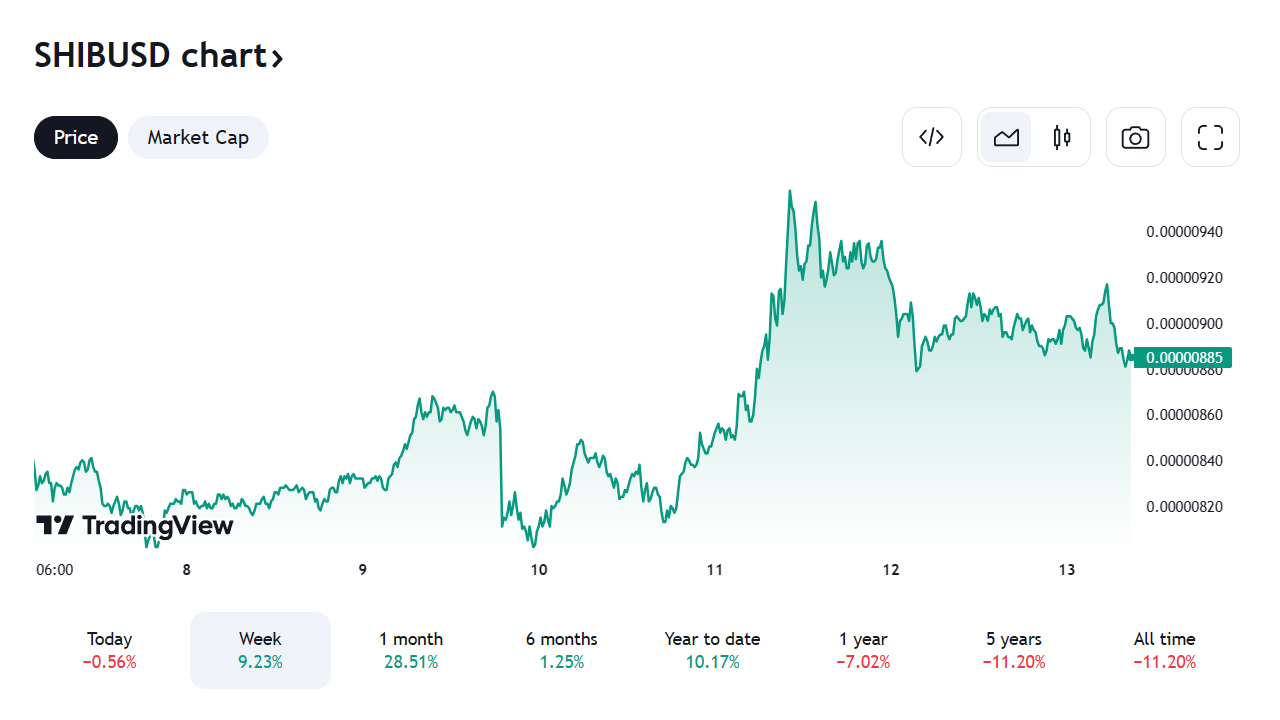Show the 1 month range

tap(411, 650)
